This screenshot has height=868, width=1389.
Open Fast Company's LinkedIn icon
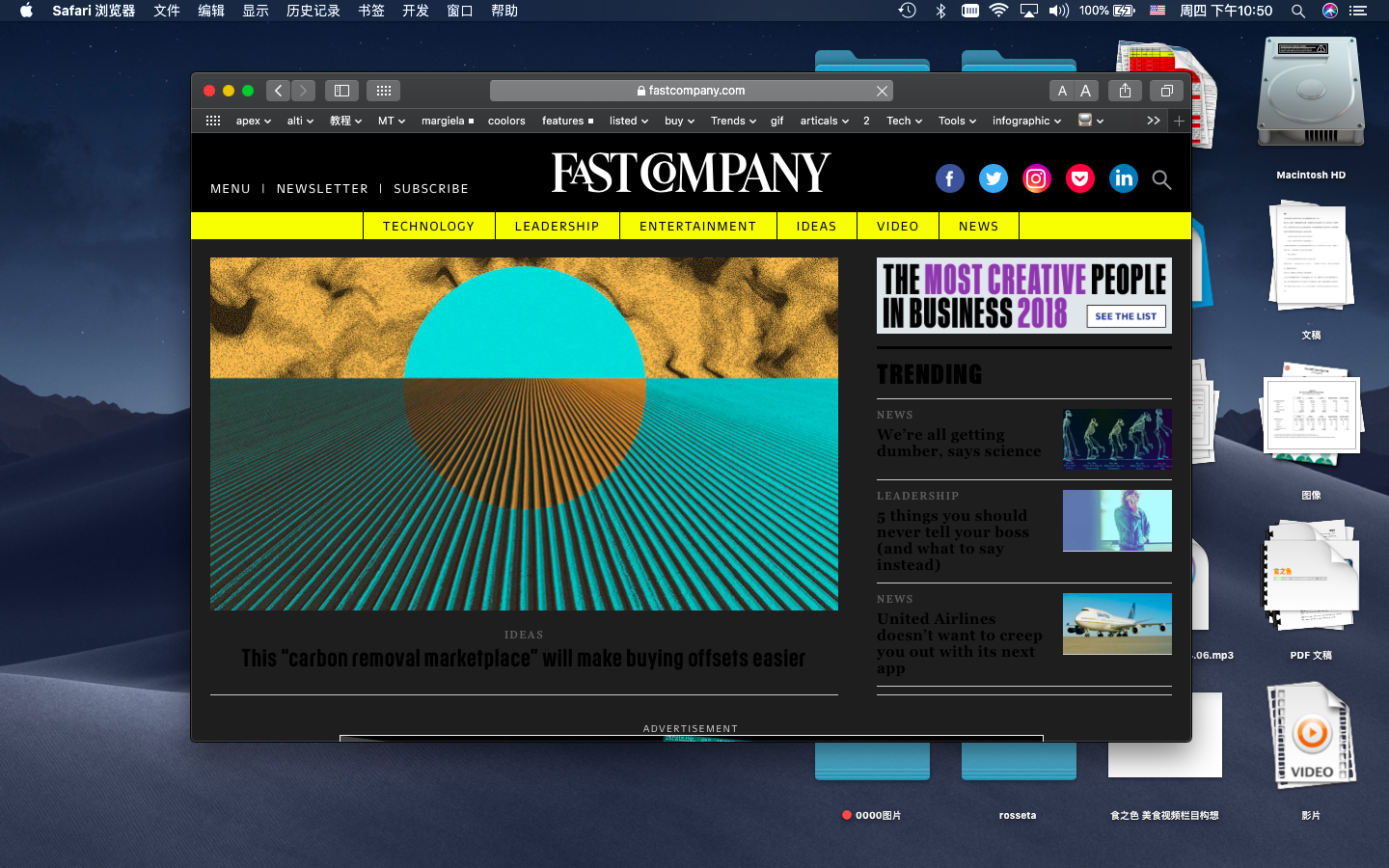[x=1123, y=178]
